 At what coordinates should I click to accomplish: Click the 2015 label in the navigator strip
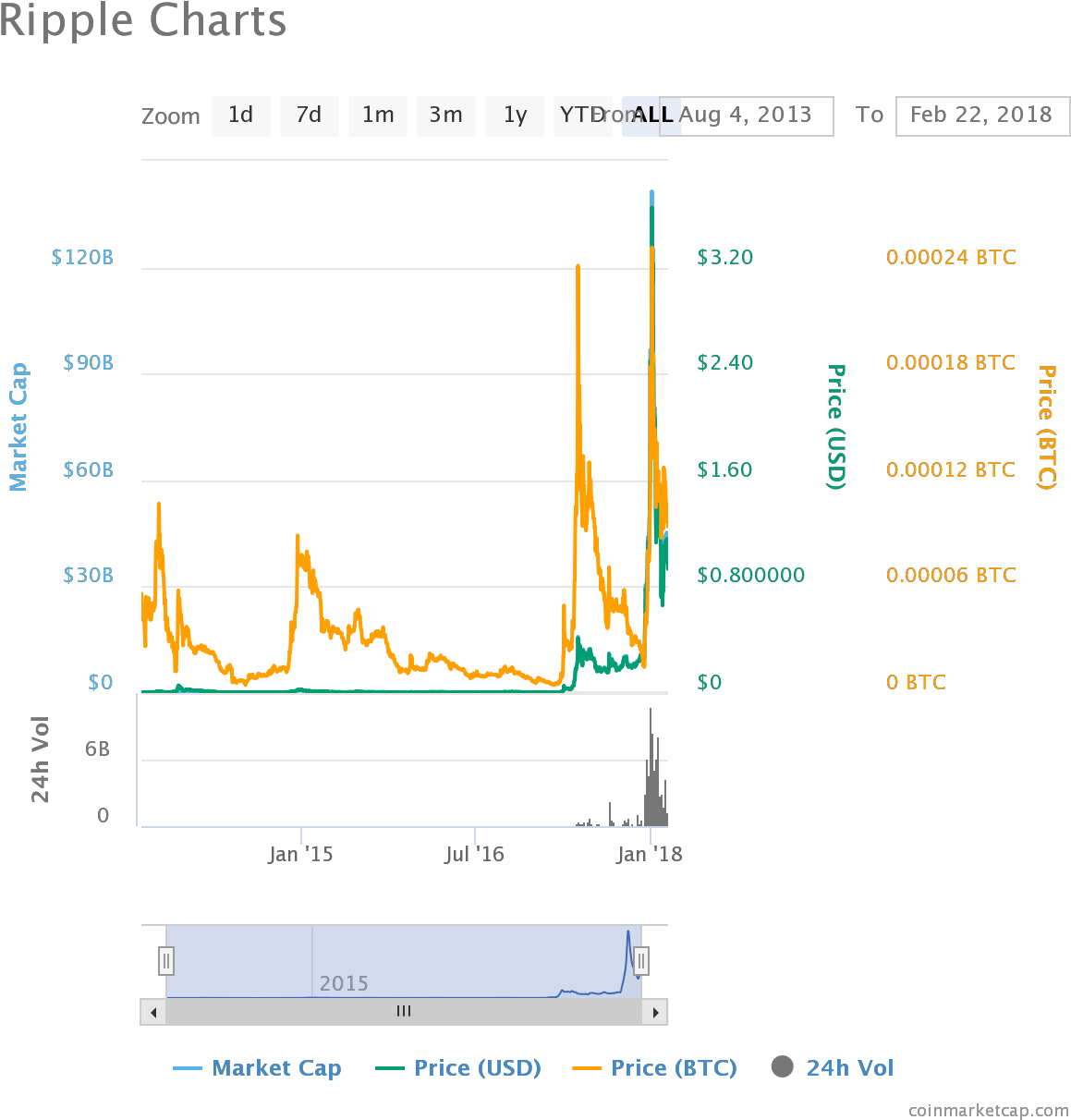pyautogui.click(x=347, y=982)
